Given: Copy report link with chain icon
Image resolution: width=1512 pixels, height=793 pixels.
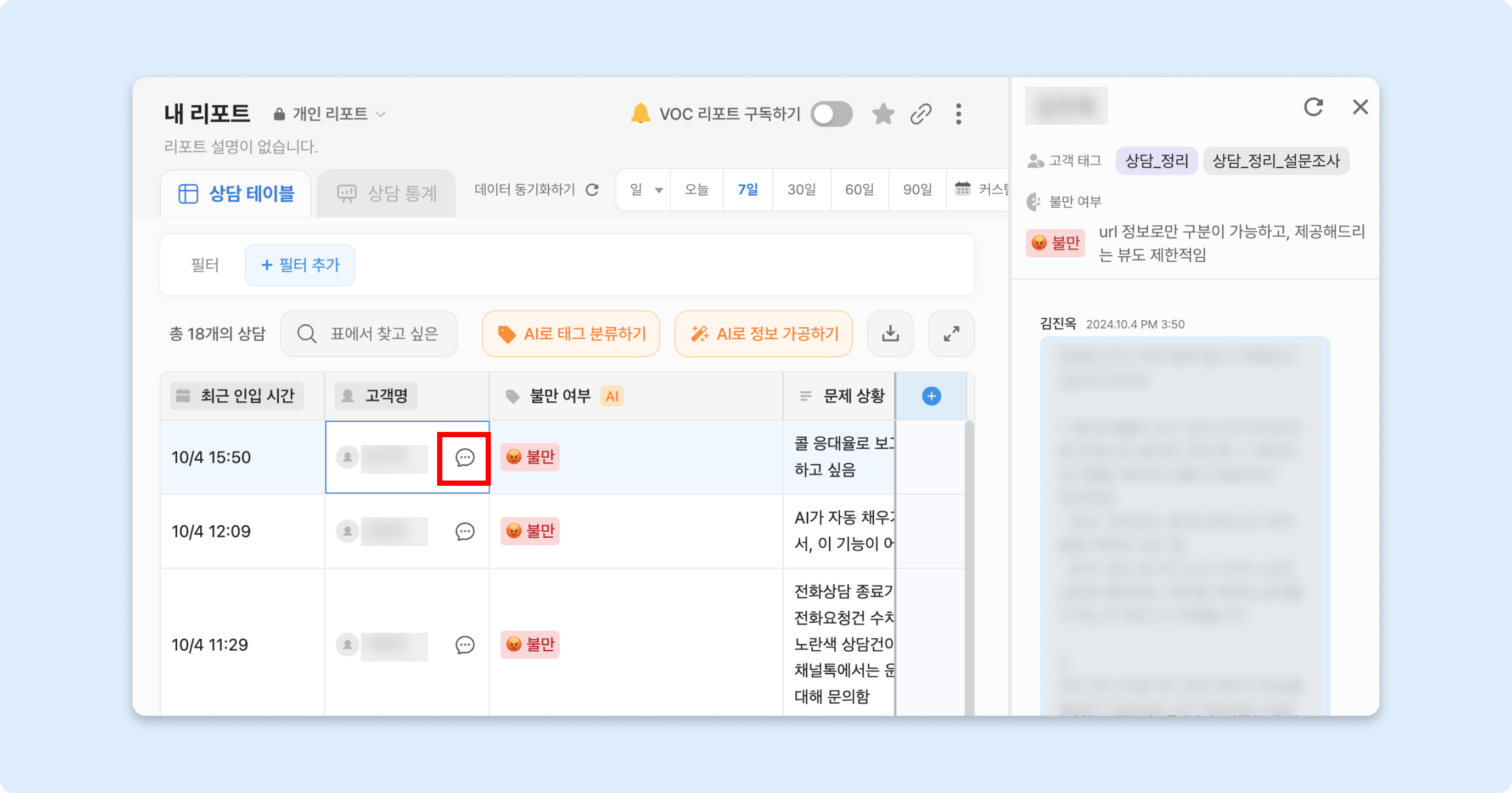Looking at the screenshot, I should click(921, 114).
